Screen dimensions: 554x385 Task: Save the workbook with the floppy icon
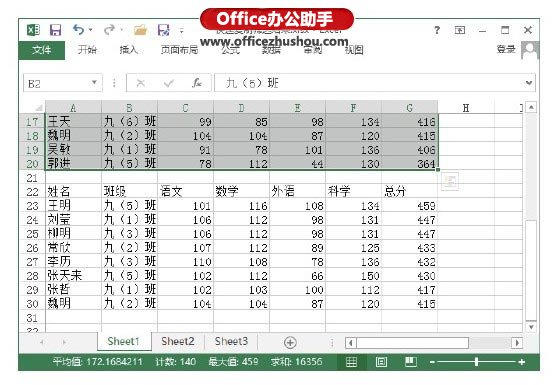tap(55, 30)
